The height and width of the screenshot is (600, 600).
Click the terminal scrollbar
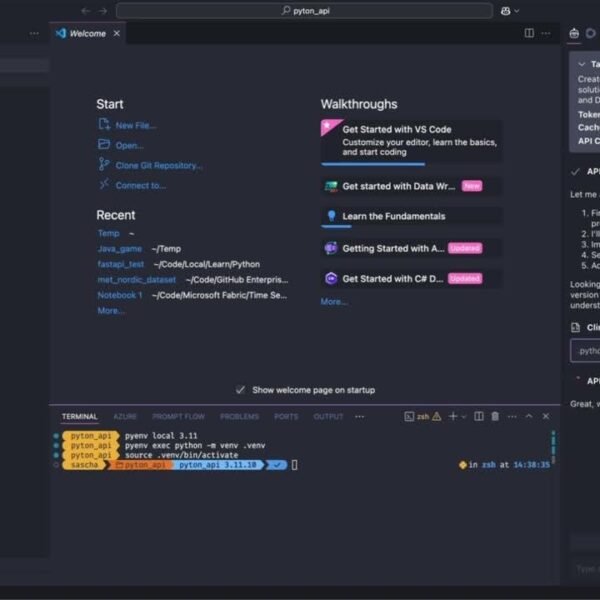(553, 447)
